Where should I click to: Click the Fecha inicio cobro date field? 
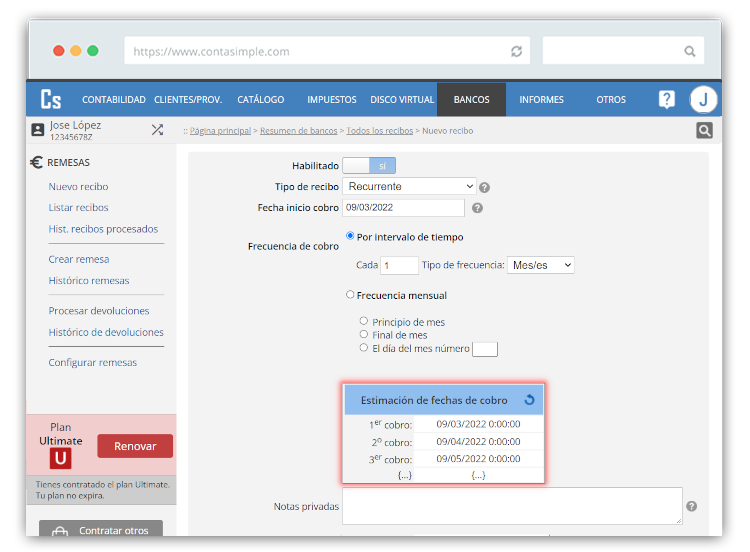(403, 208)
